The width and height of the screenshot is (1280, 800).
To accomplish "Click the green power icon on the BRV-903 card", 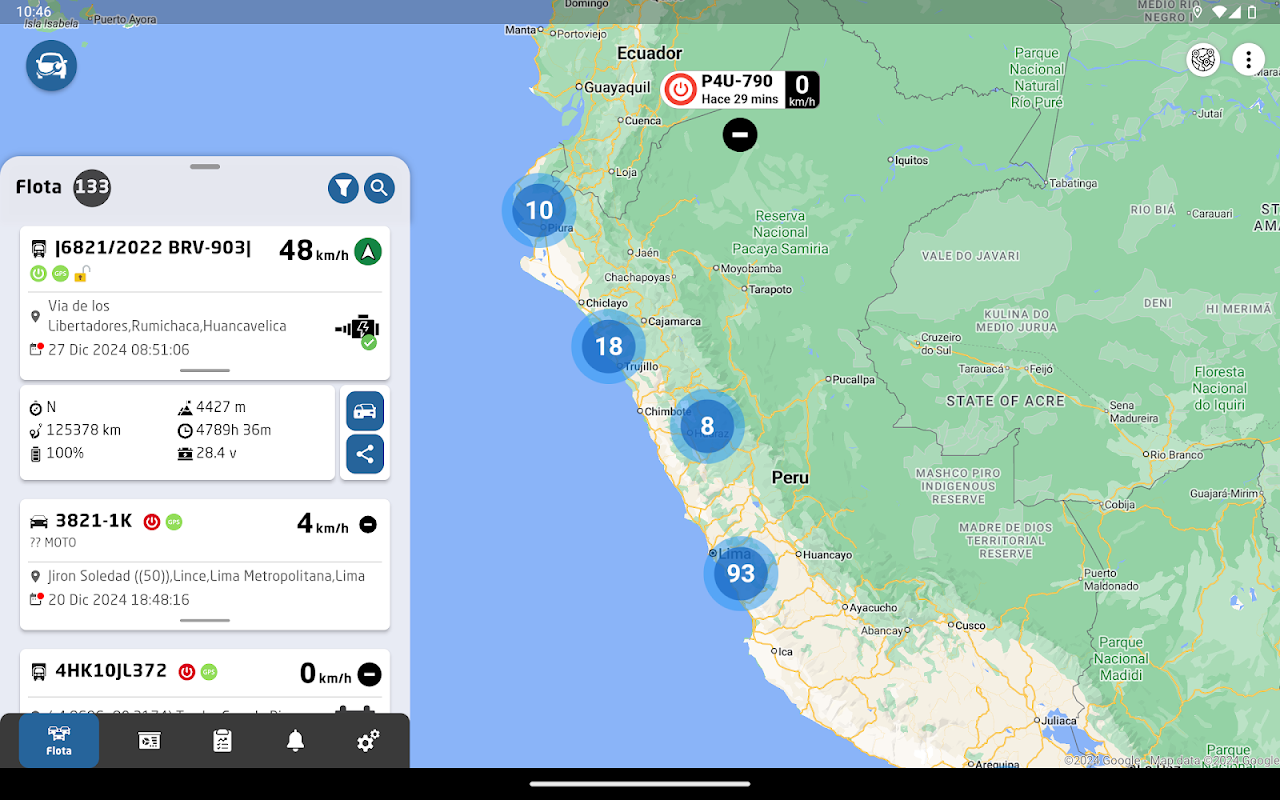I will pyautogui.click(x=38, y=273).
